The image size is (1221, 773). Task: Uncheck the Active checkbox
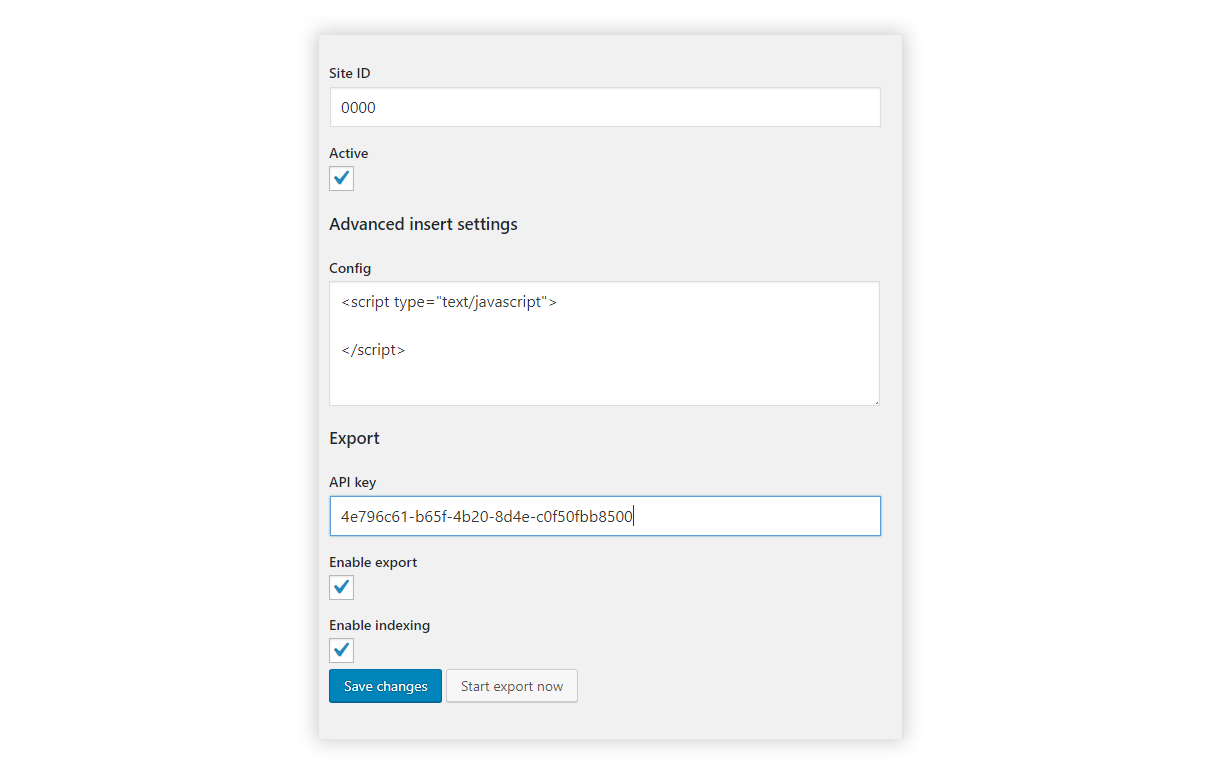pyautogui.click(x=342, y=179)
